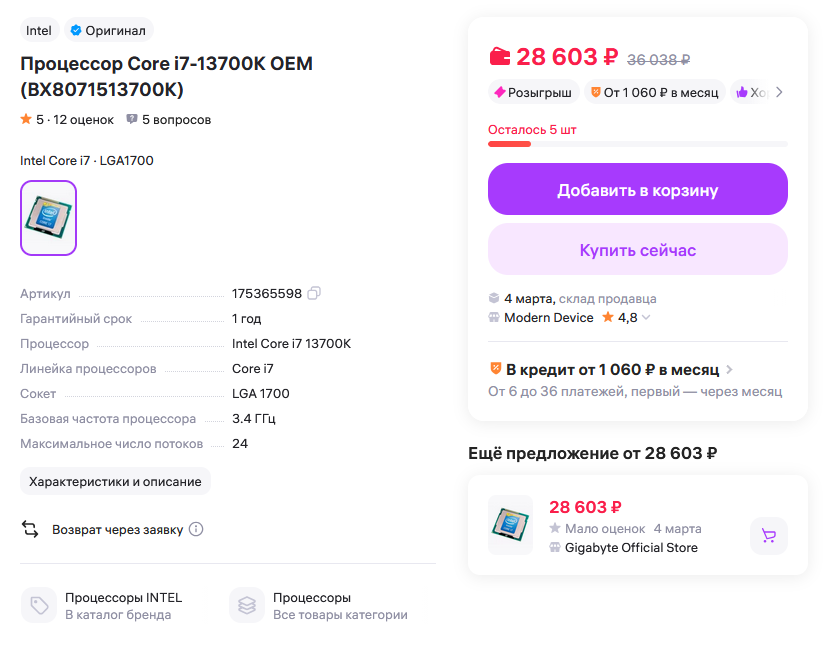Click the verified Original badge

pyautogui.click(x=108, y=30)
